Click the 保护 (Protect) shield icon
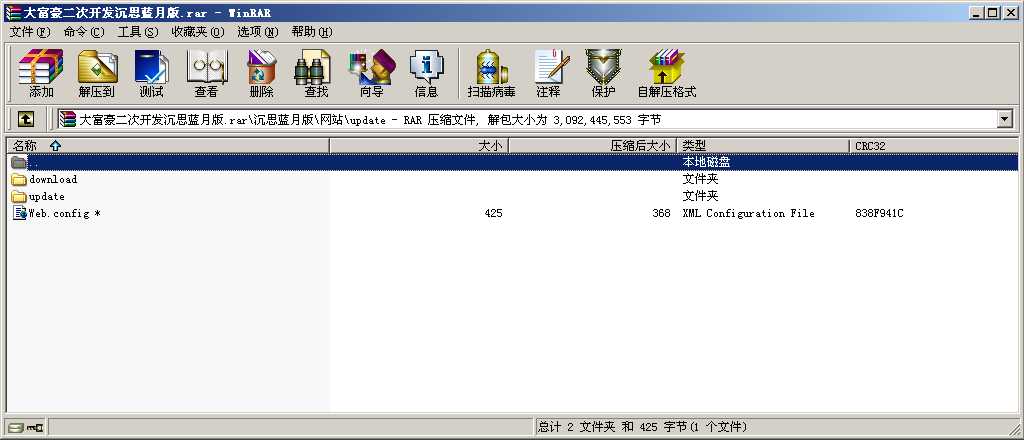Image resolution: width=1024 pixels, height=440 pixels. pyautogui.click(x=603, y=72)
